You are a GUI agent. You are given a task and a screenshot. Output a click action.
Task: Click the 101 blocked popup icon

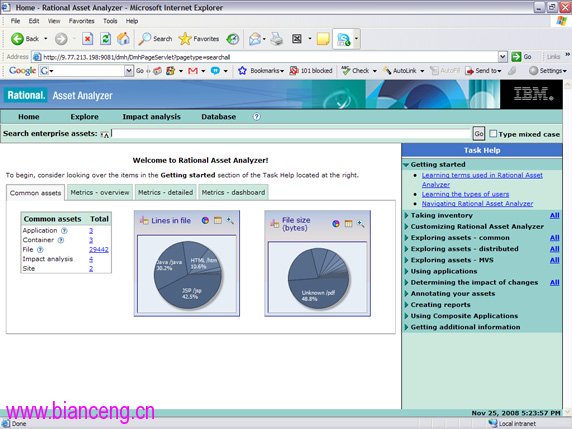click(311, 71)
